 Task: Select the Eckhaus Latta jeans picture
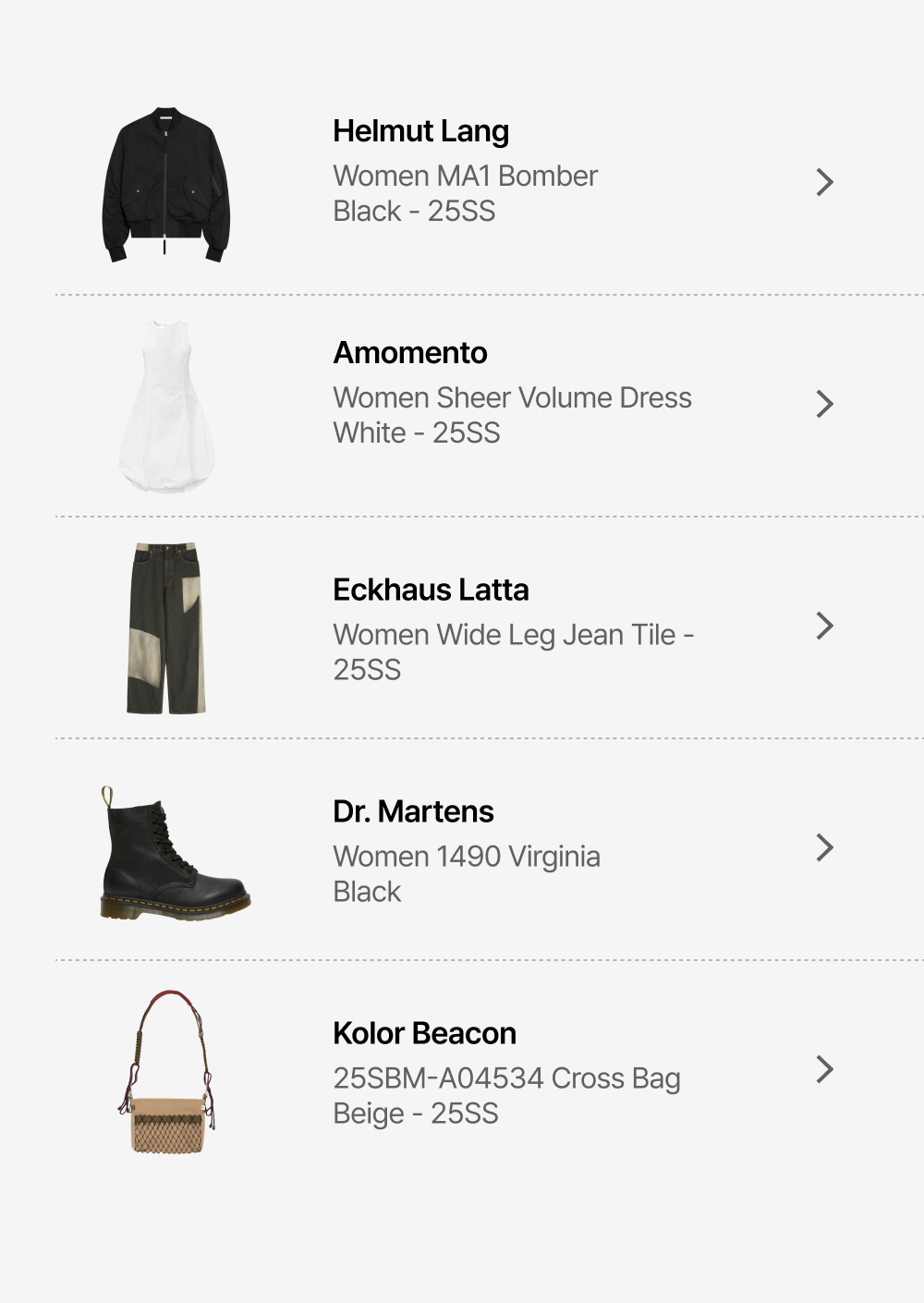(166, 628)
